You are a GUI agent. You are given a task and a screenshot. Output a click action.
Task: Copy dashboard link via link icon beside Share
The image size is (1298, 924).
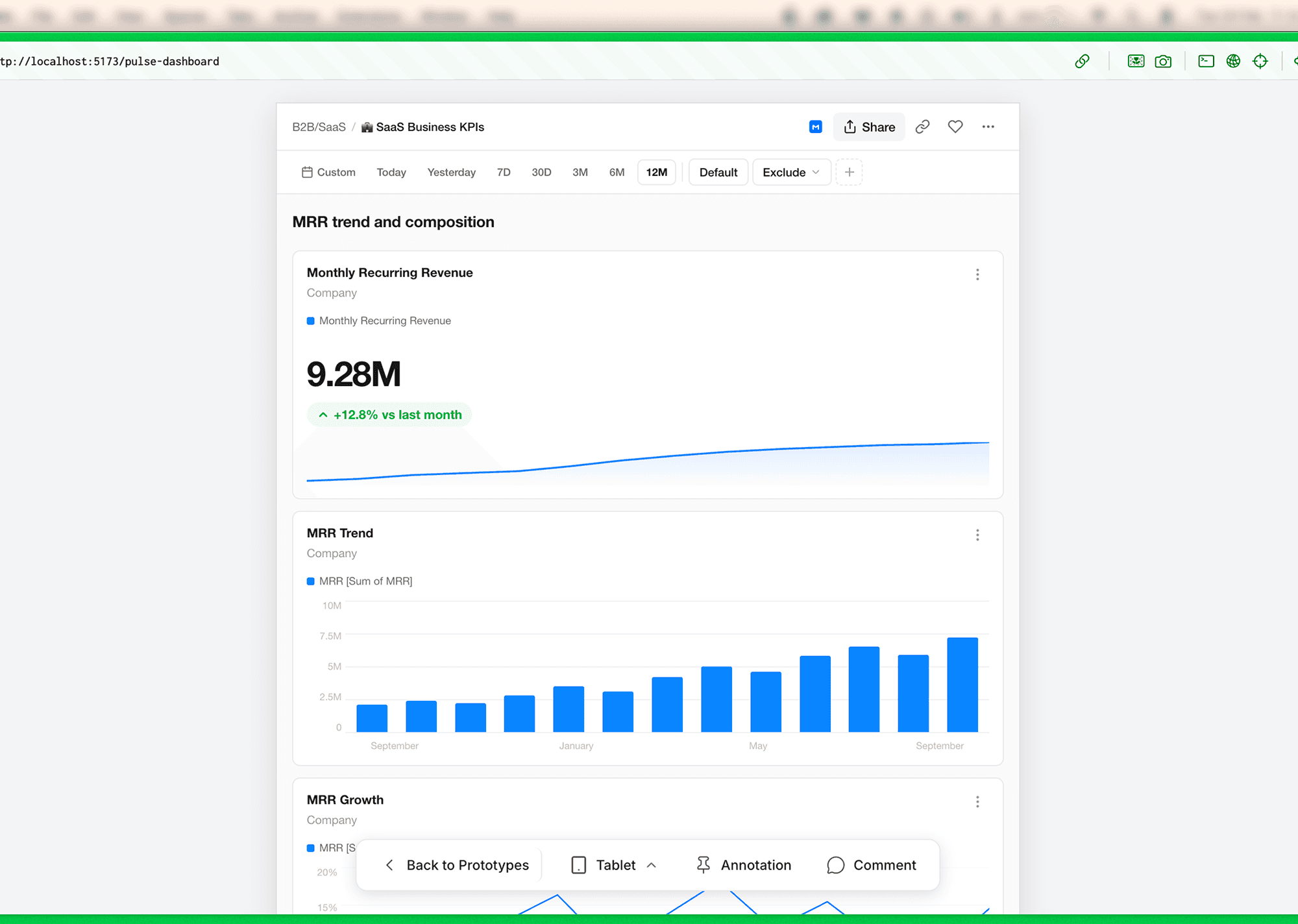click(922, 127)
